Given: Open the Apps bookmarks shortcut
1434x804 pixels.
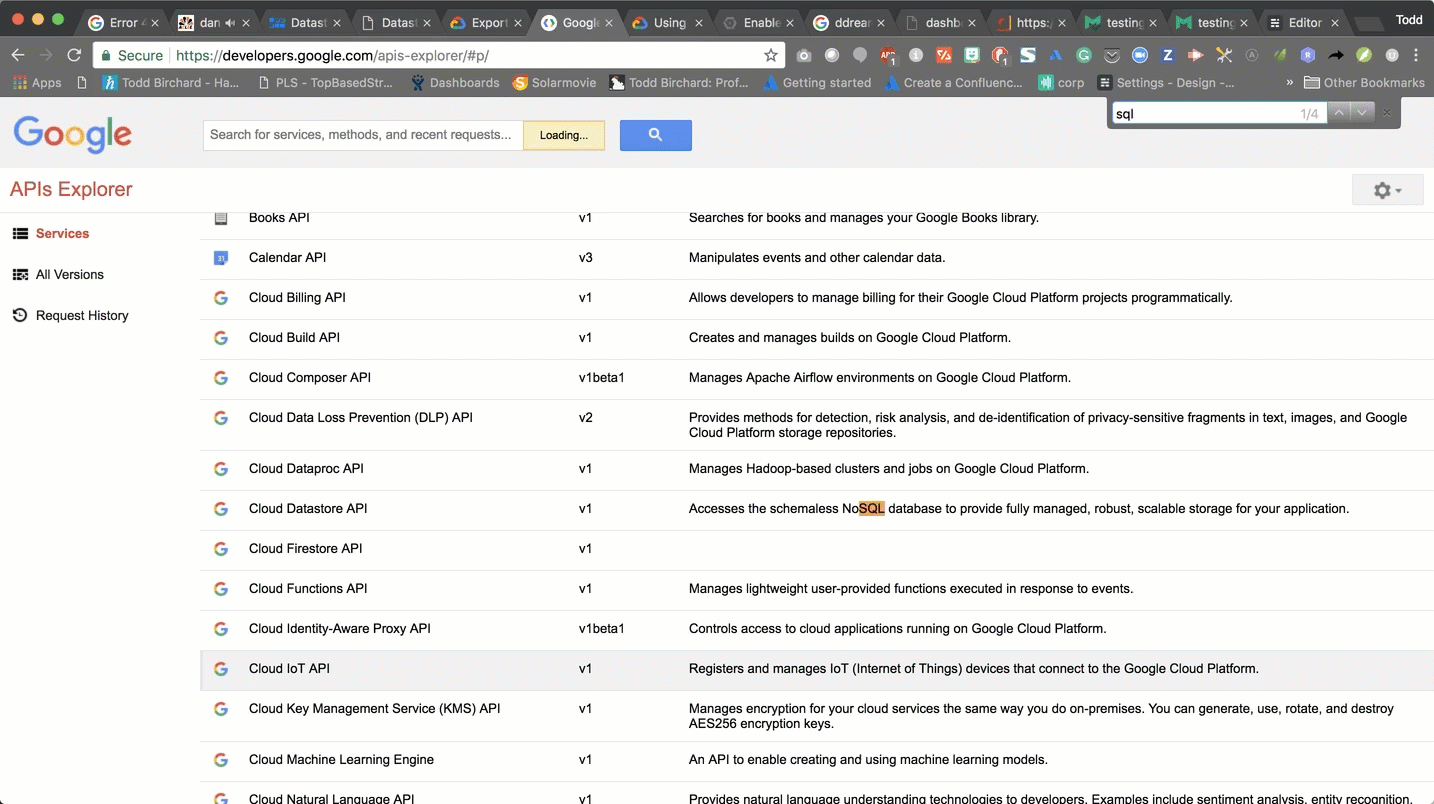Looking at the screenshot, I should pos(37,83).
